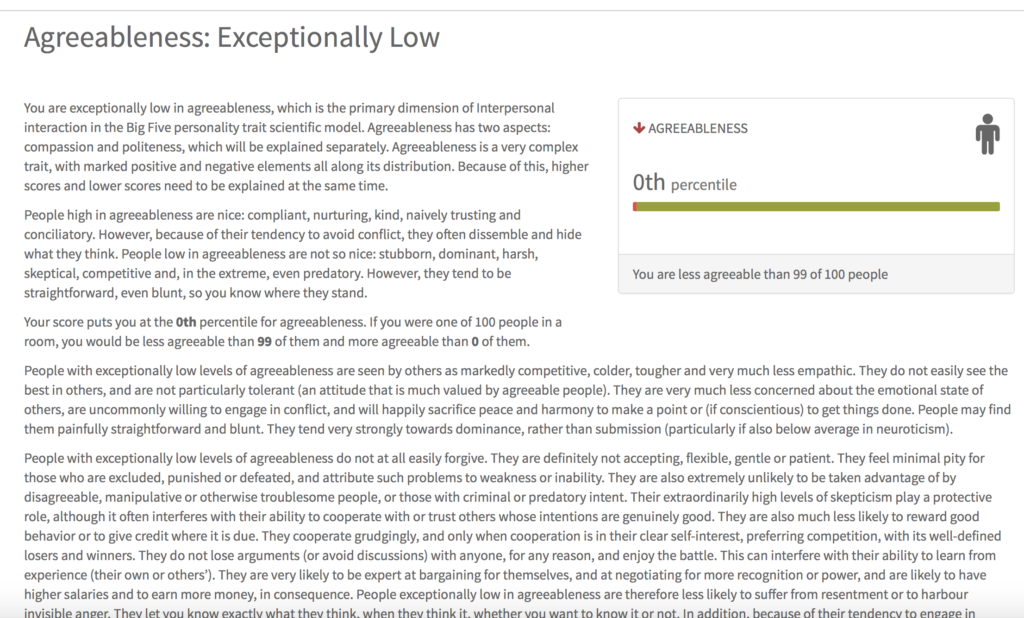Click the heading "Agreeableness: Exceptionally Low"
The image size is (1024, 618).
click(x=232, y=37)
